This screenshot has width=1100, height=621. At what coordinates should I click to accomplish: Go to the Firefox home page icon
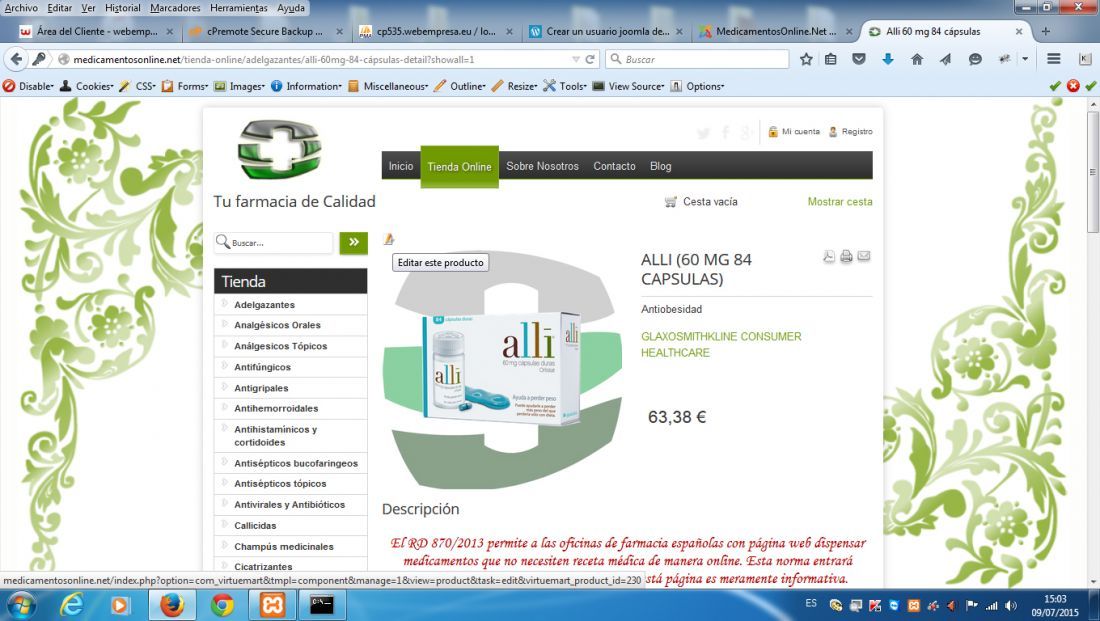point(917,60)
